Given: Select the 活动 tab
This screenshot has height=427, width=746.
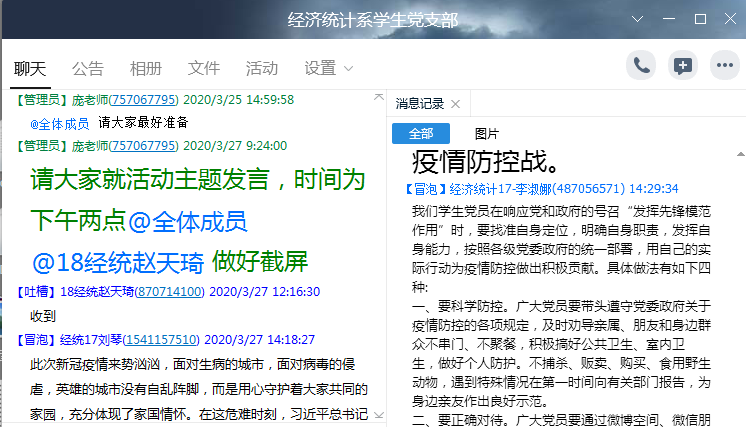Looking at the screenshot, I should (x=262, y=68).
